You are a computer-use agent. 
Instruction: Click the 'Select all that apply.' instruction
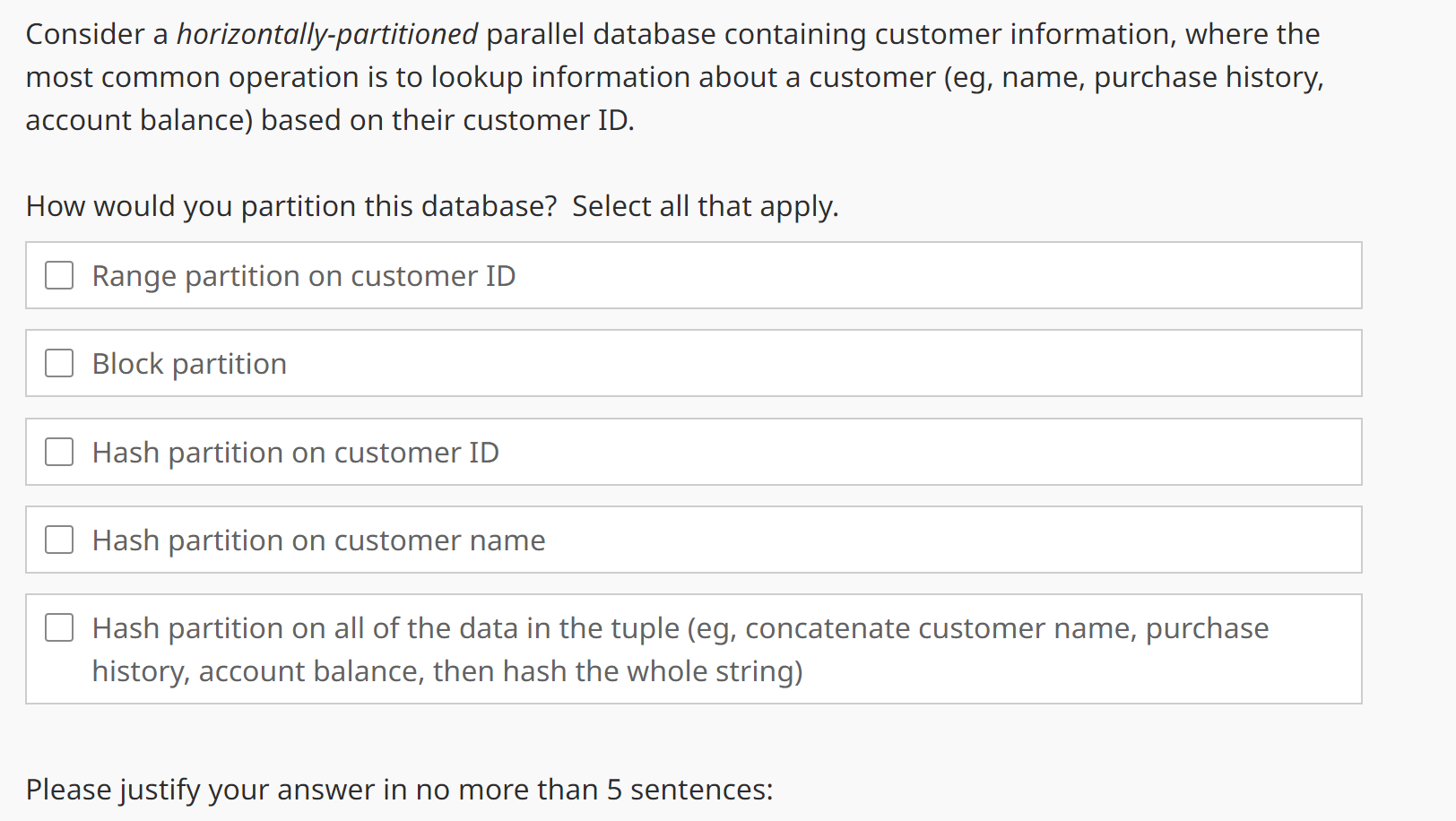pyautogui.click(x=706, y=206)
